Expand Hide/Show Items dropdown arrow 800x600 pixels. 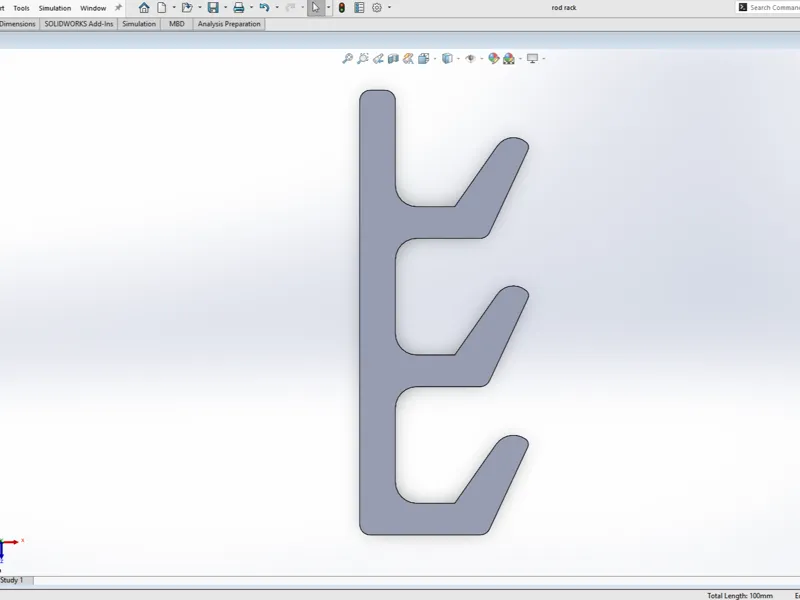pyautogui.click(x=482, y=59)
